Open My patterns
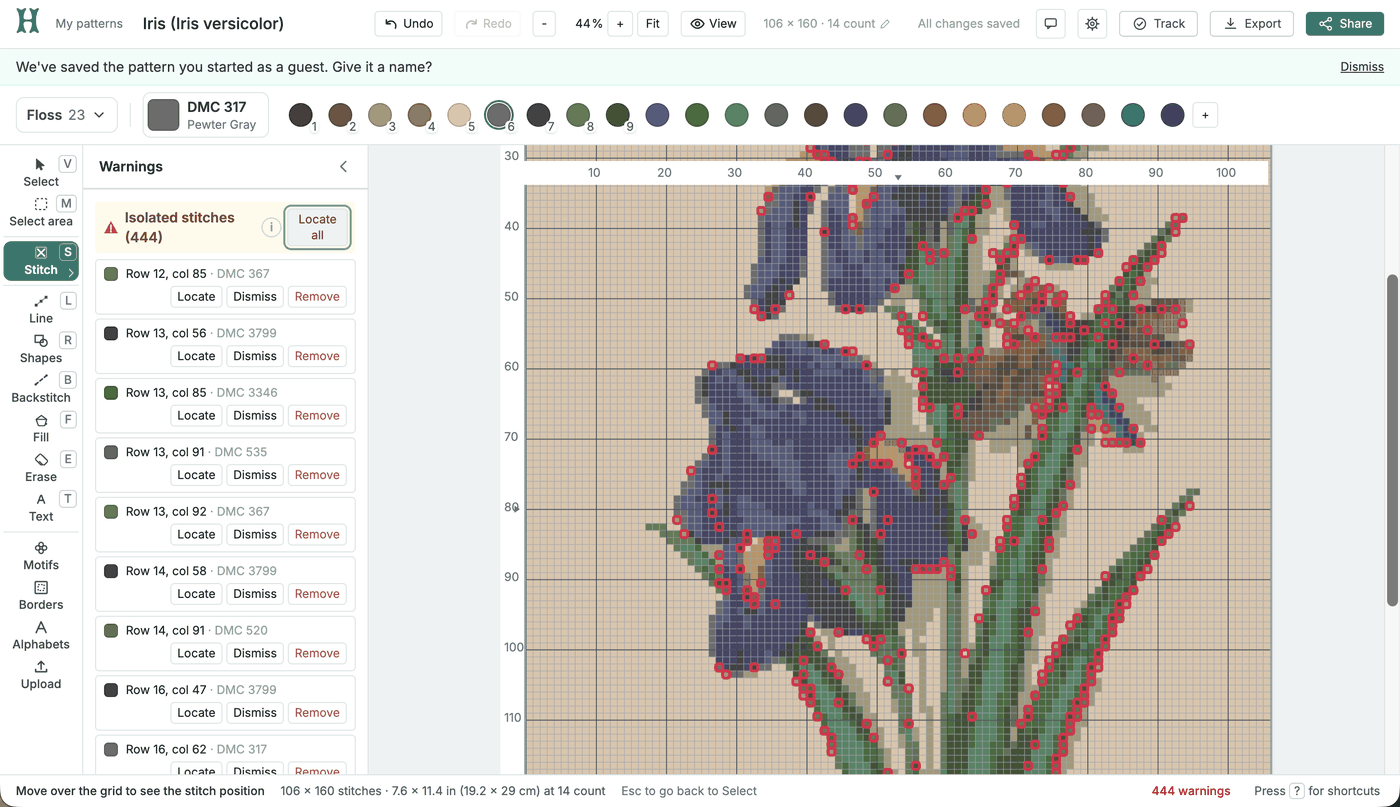1400x807 pixels. 89,24
